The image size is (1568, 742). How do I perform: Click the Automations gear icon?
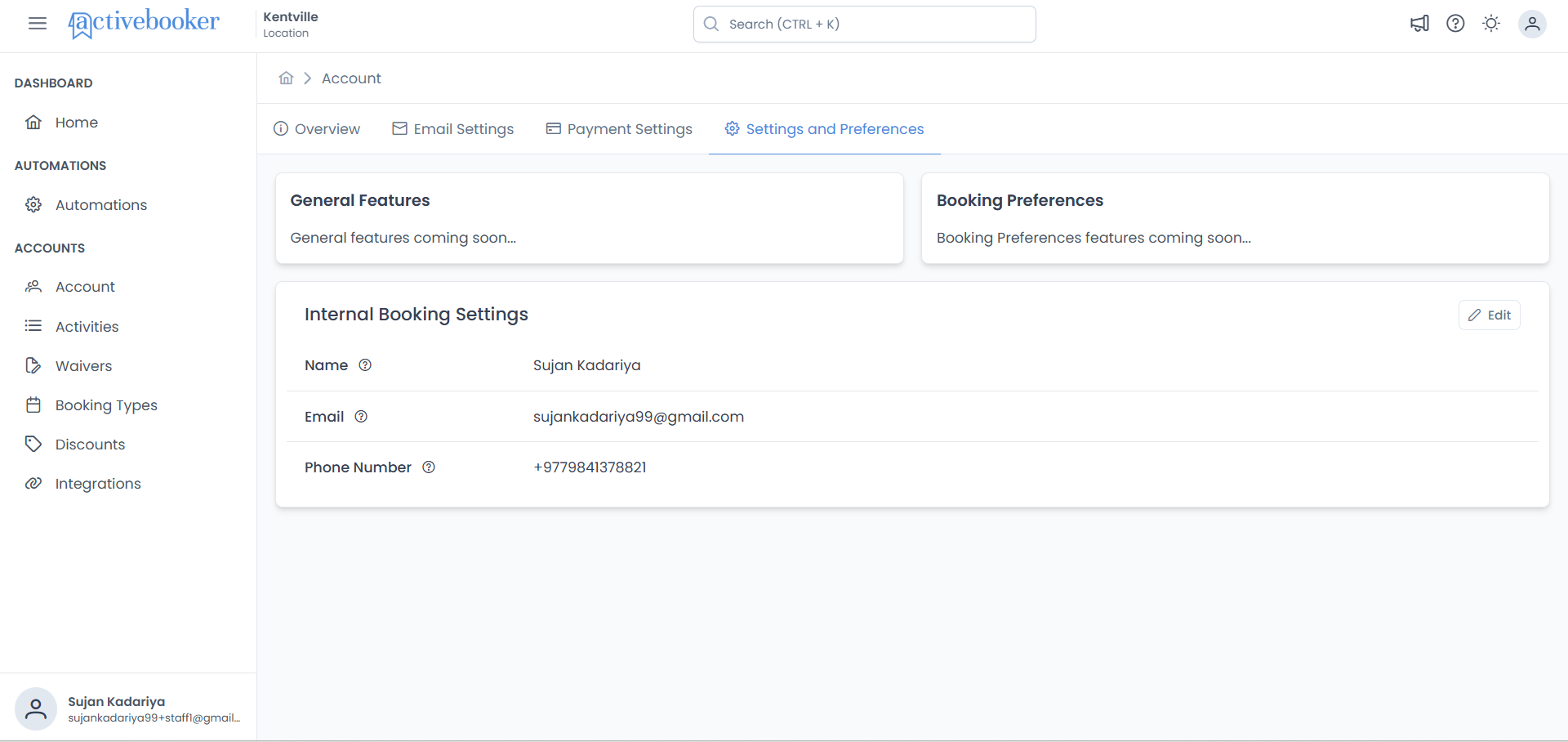click(x=33, y=204)
